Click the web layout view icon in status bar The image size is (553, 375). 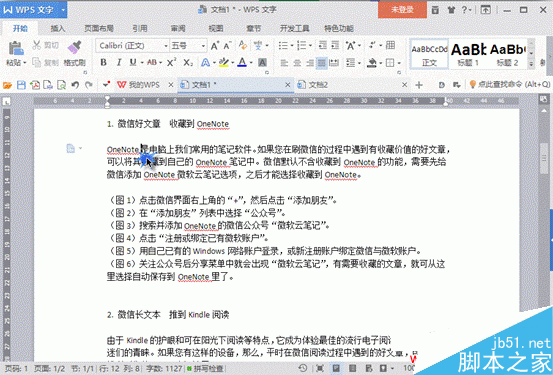(369, 368)
